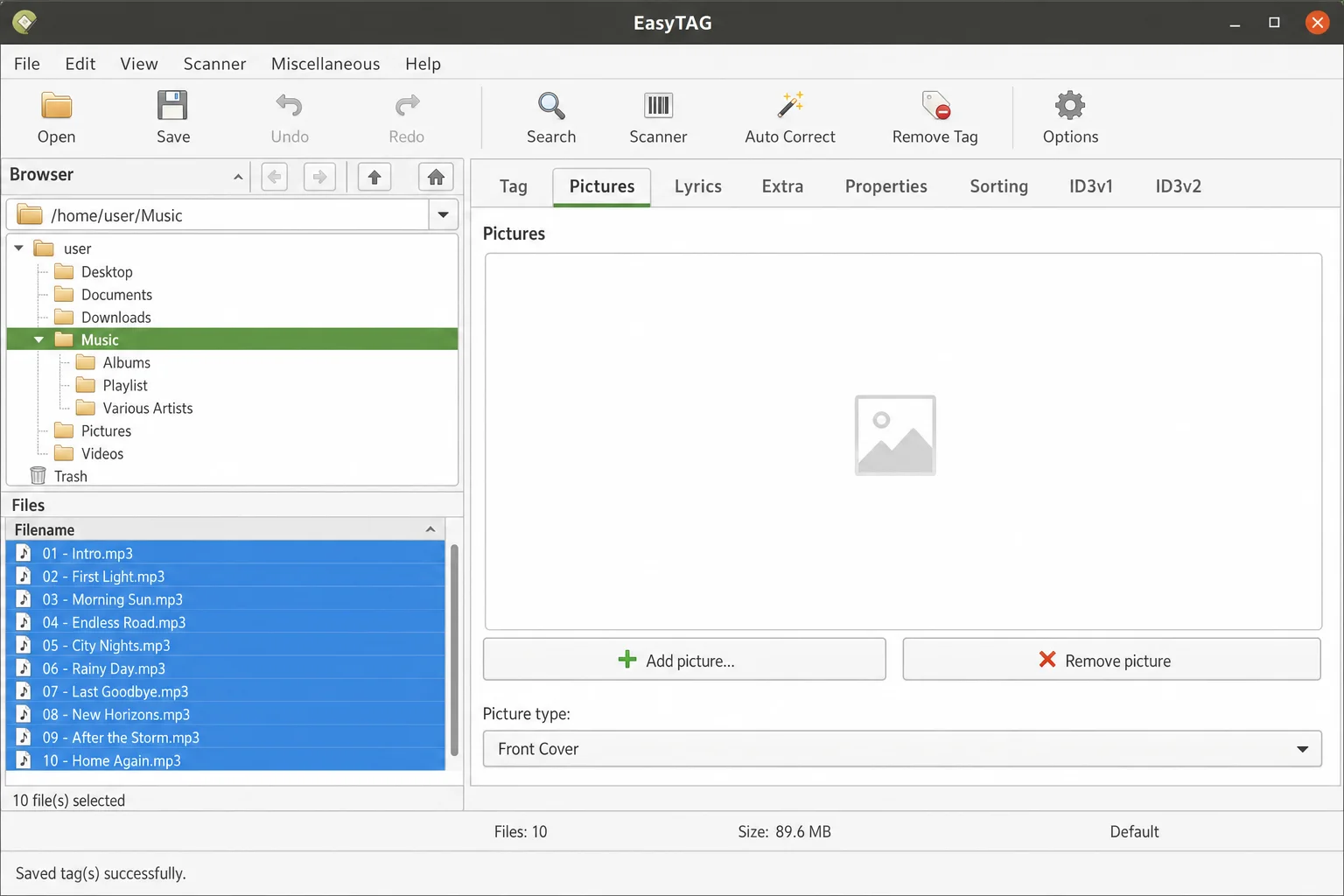The image size is (1344, 896).
Task: Close the EasyTAG window
Action: [x=1317, y=22]
